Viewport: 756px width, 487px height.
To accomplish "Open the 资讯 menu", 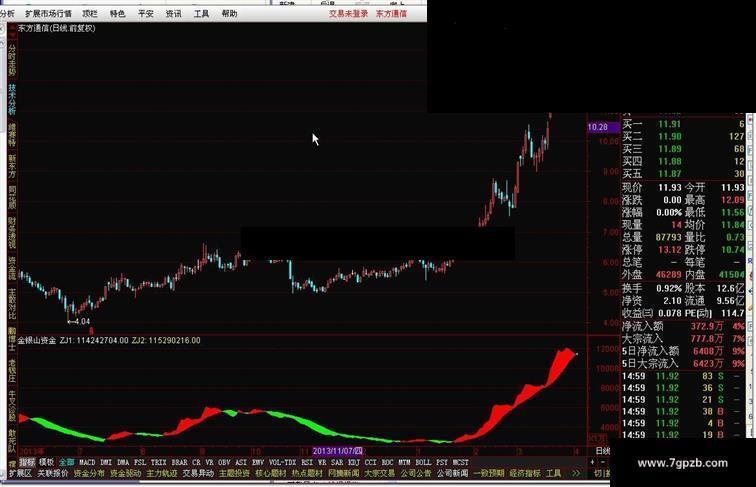I will pyautogui.click(x=174, y=14).
